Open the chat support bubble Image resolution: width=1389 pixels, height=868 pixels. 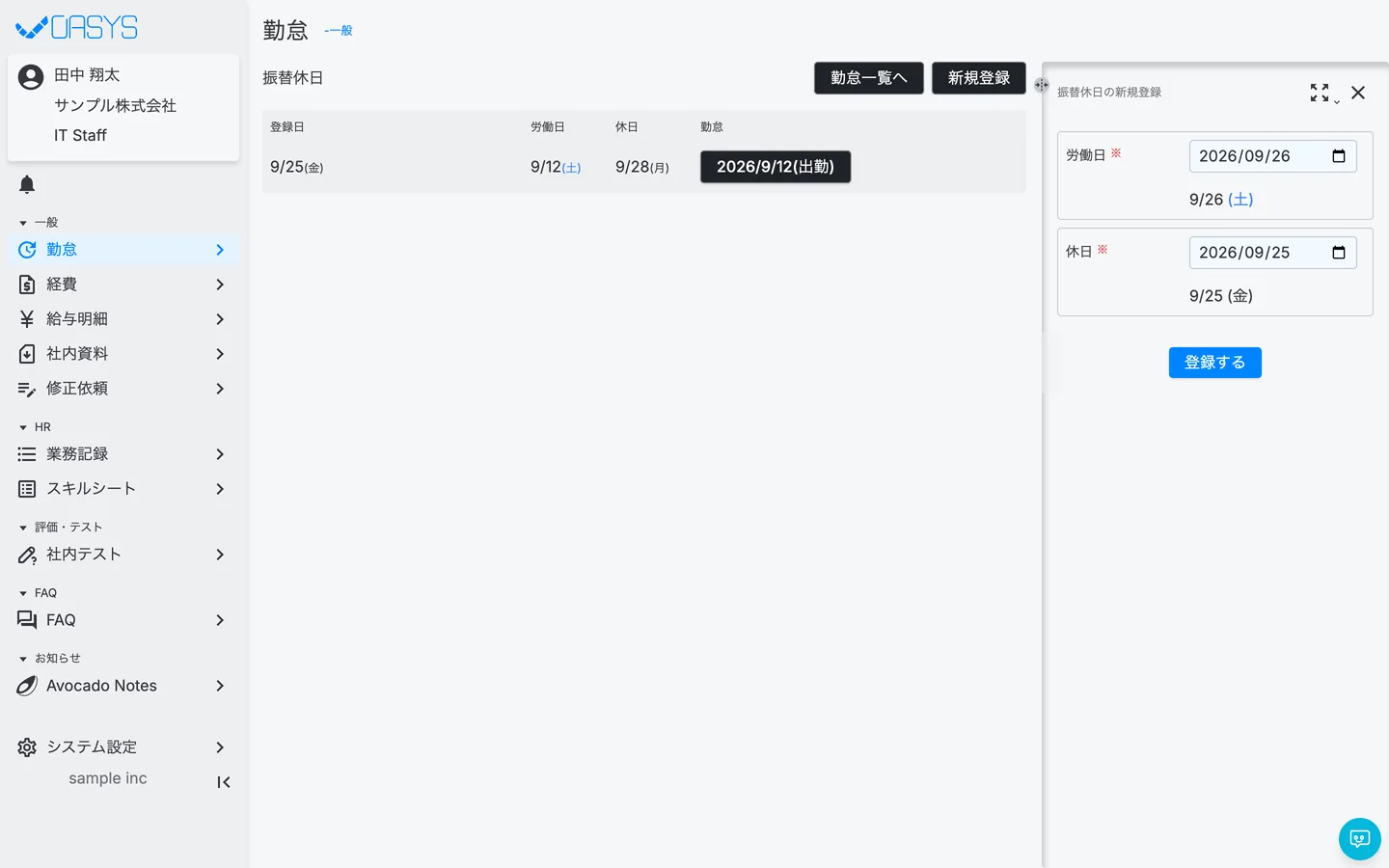tap(1360, 839)
